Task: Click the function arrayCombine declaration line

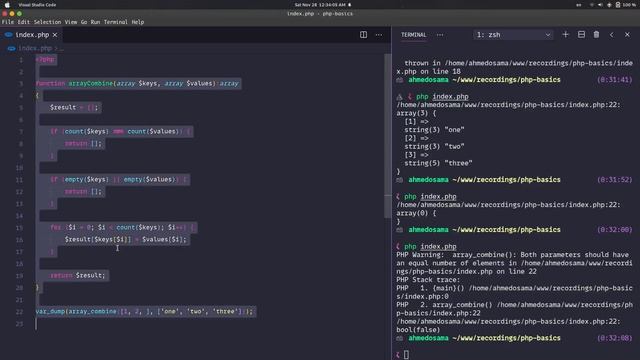Action: click(137, 83)
